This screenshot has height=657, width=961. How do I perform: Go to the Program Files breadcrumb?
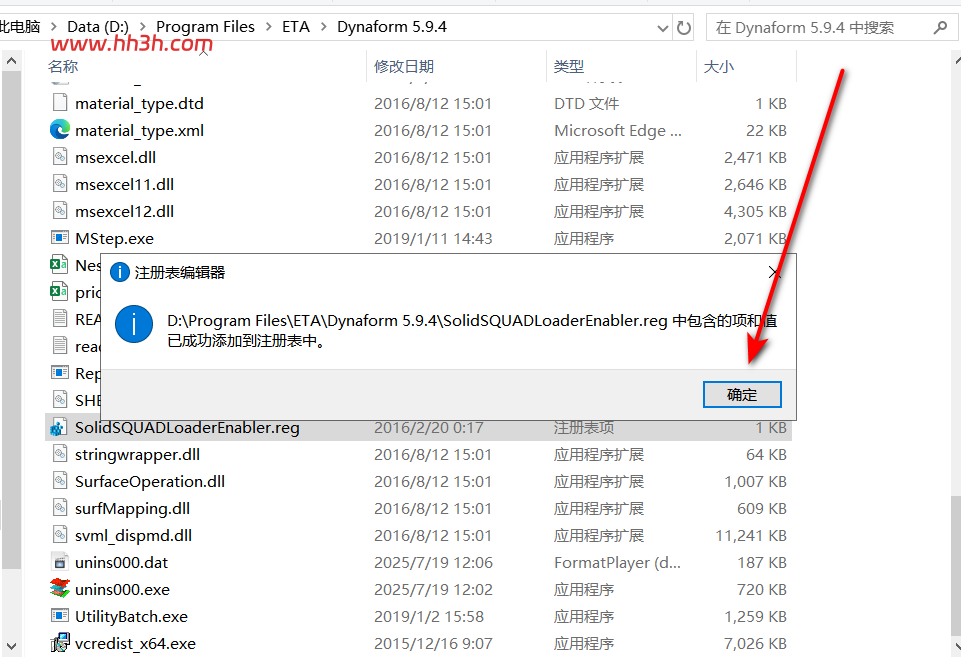[x=205, y=27]
